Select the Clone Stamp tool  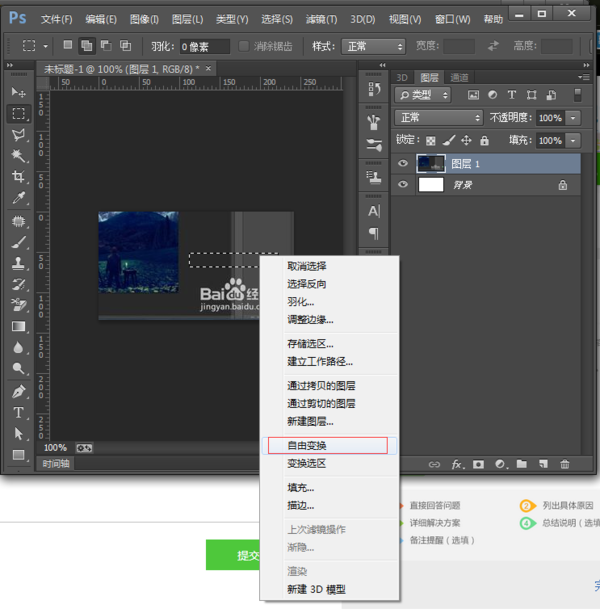pos(18,263)
